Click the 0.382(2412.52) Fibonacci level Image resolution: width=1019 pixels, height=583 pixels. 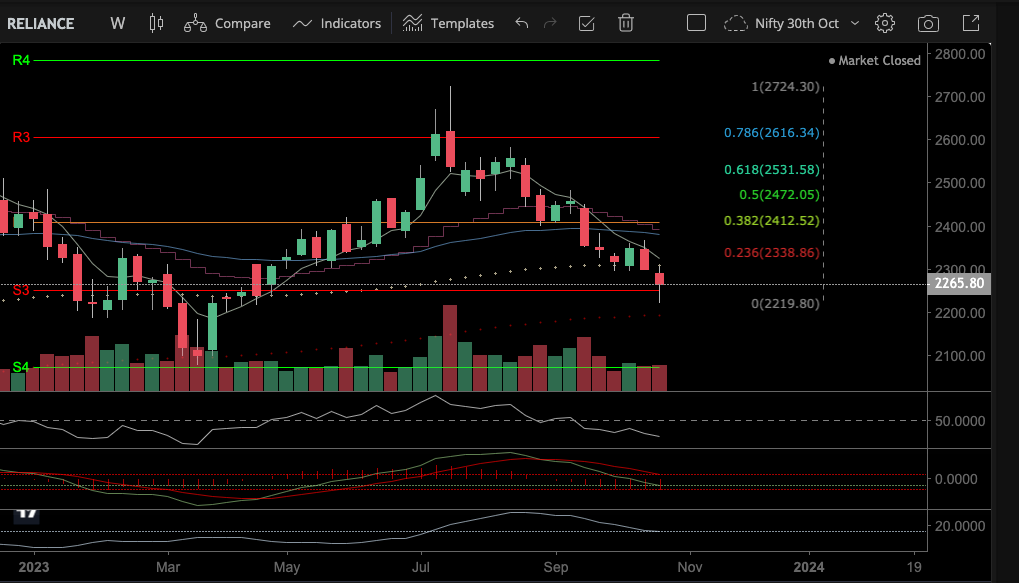pos(771,220)
